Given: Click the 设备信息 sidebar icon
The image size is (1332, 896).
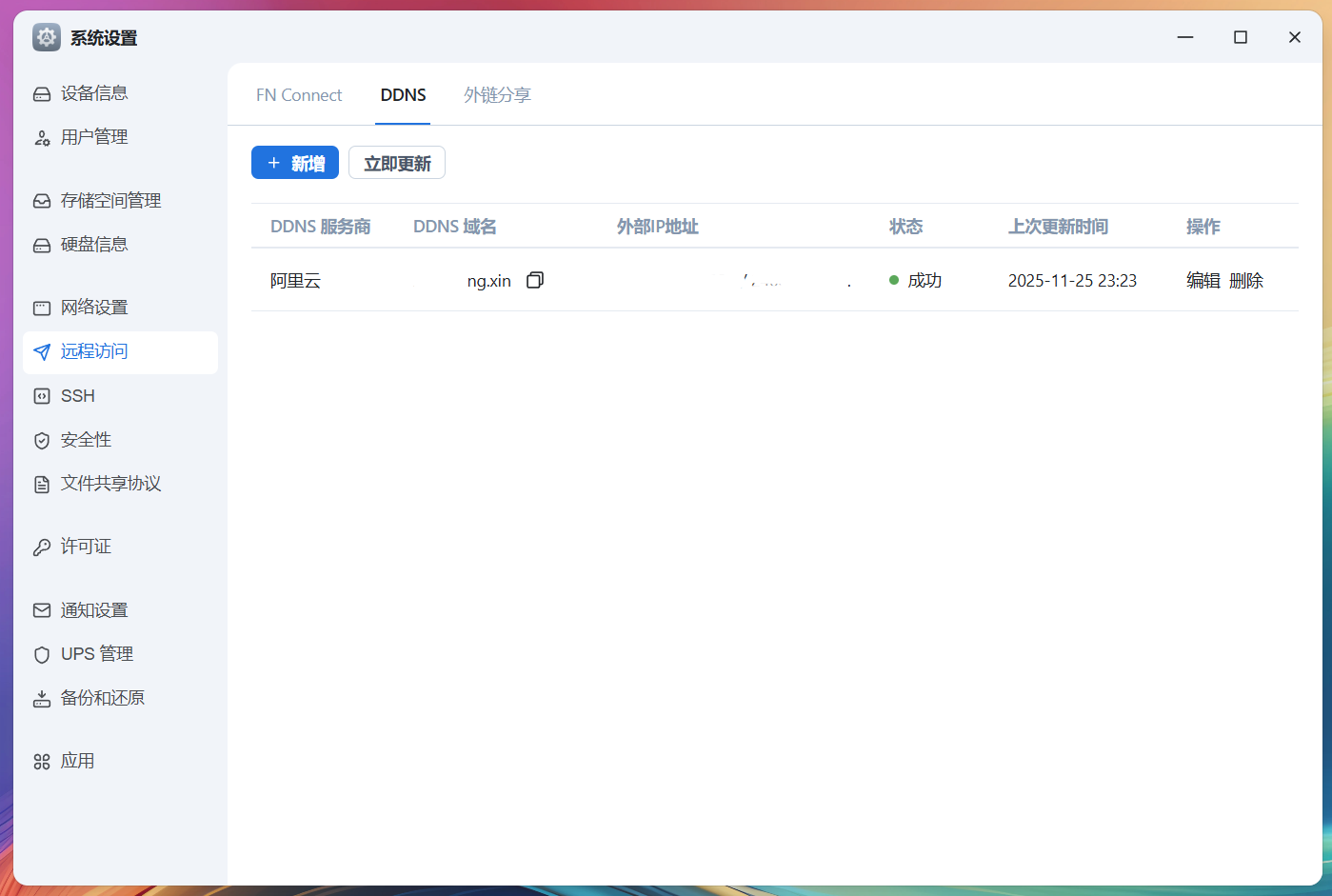Looking at the screenshot, I should 42,93.
